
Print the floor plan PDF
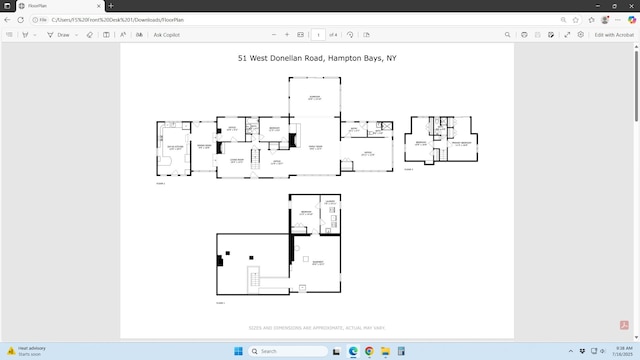click(524, 35)
